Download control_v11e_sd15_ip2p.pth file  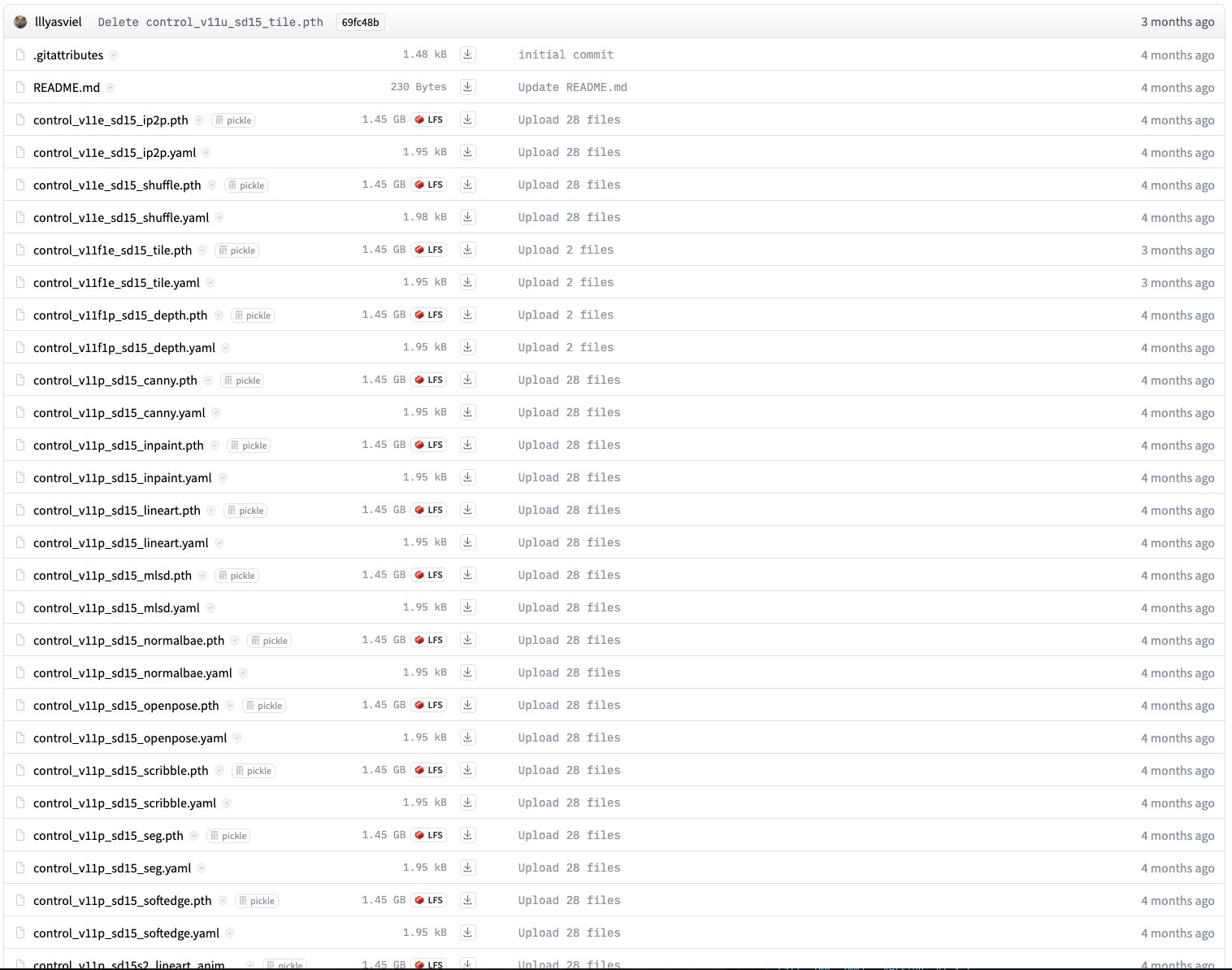(467, 120)
